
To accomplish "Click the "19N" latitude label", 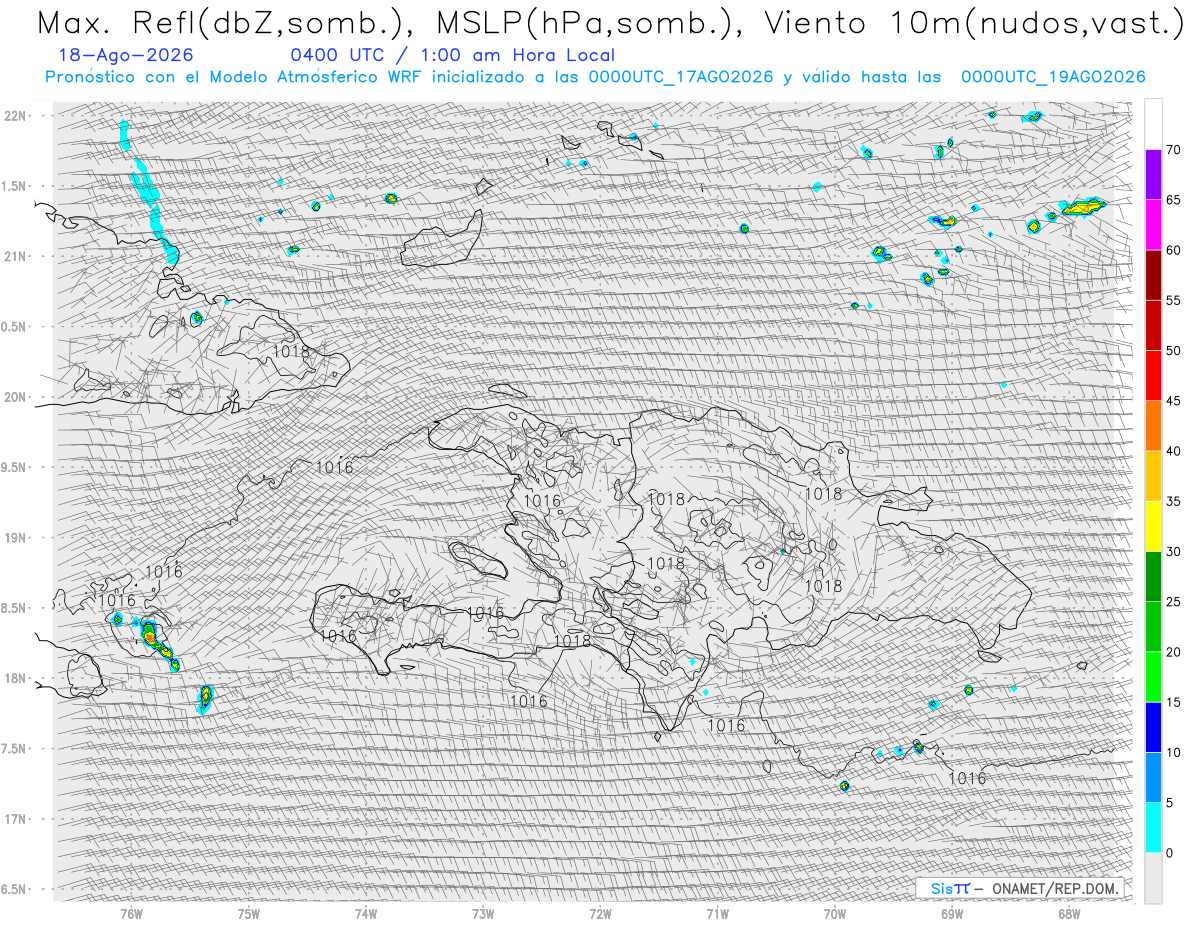I will 15,538.
